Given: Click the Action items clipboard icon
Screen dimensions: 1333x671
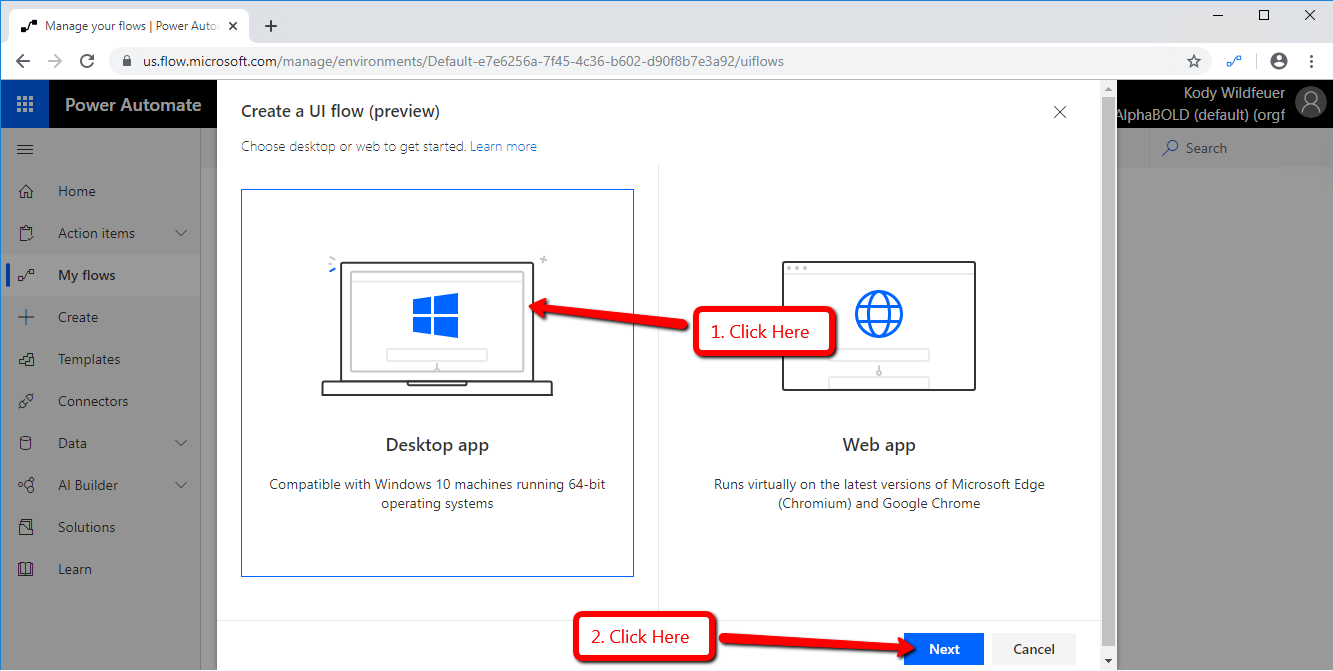Looking at the screenshot, I should (x=26, y=233).
